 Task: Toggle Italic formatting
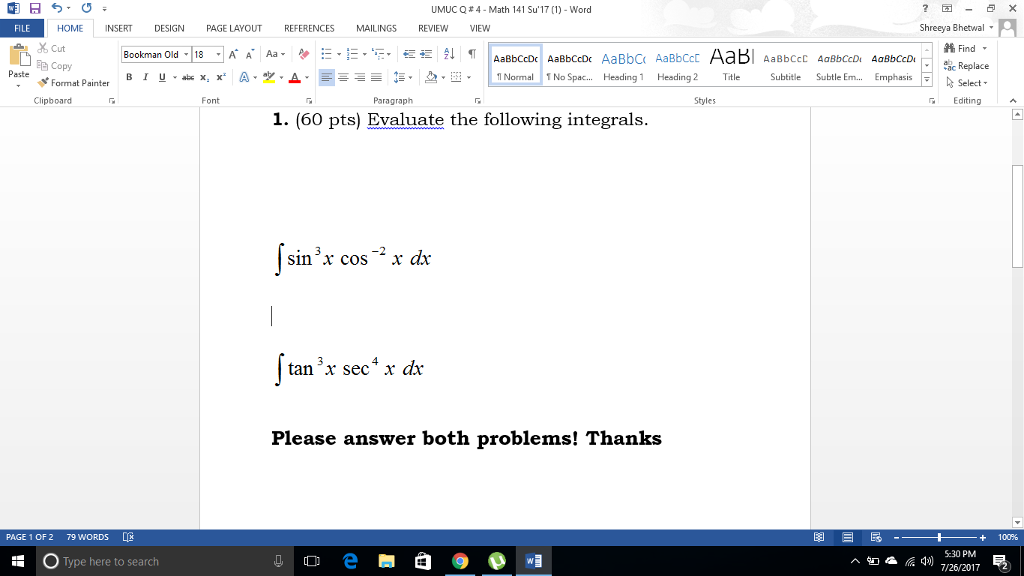[x=145, y=77]
